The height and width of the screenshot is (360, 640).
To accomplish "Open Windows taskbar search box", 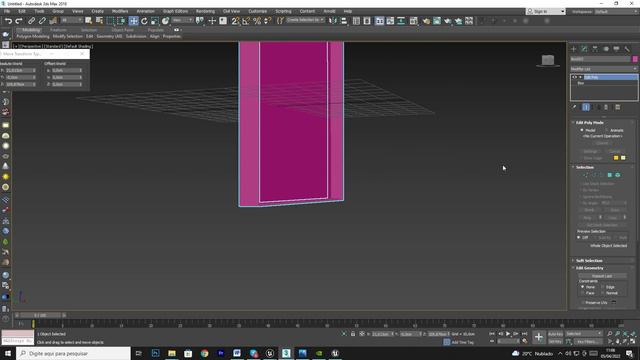I will (73, 353).
